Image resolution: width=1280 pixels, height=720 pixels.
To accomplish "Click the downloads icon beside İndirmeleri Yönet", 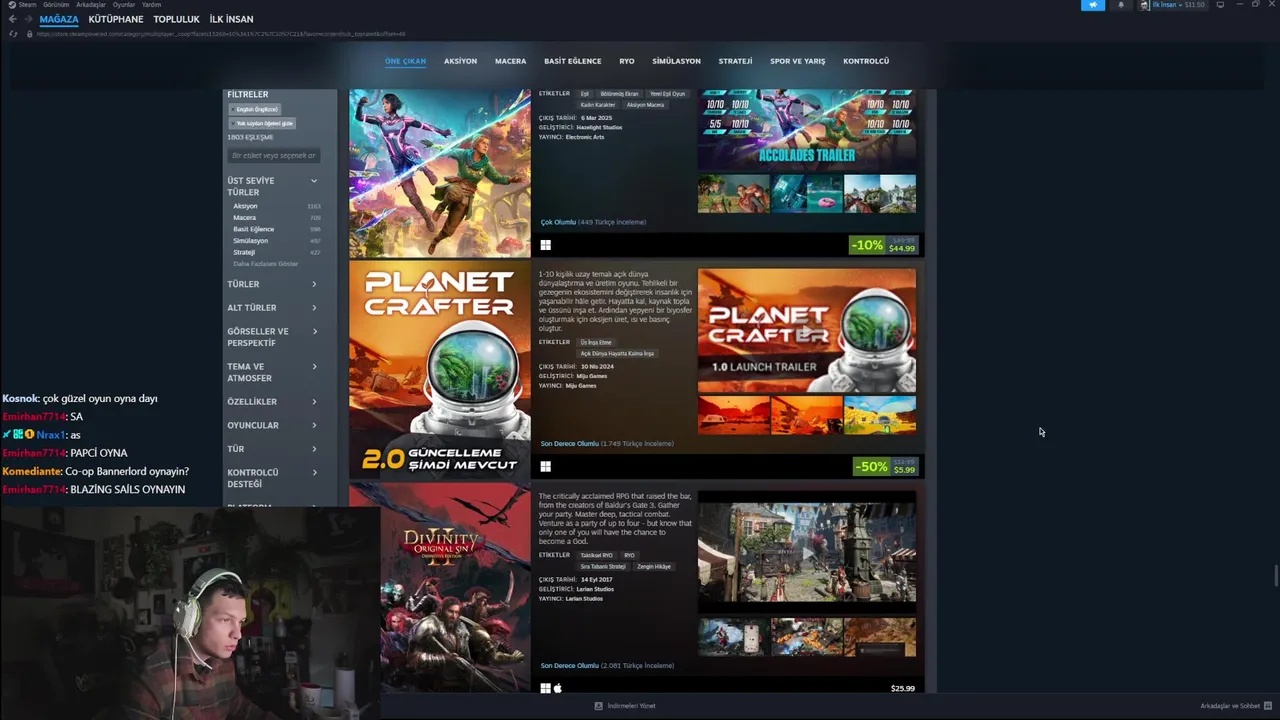I will pyautogui.click(x=599, y=706).
